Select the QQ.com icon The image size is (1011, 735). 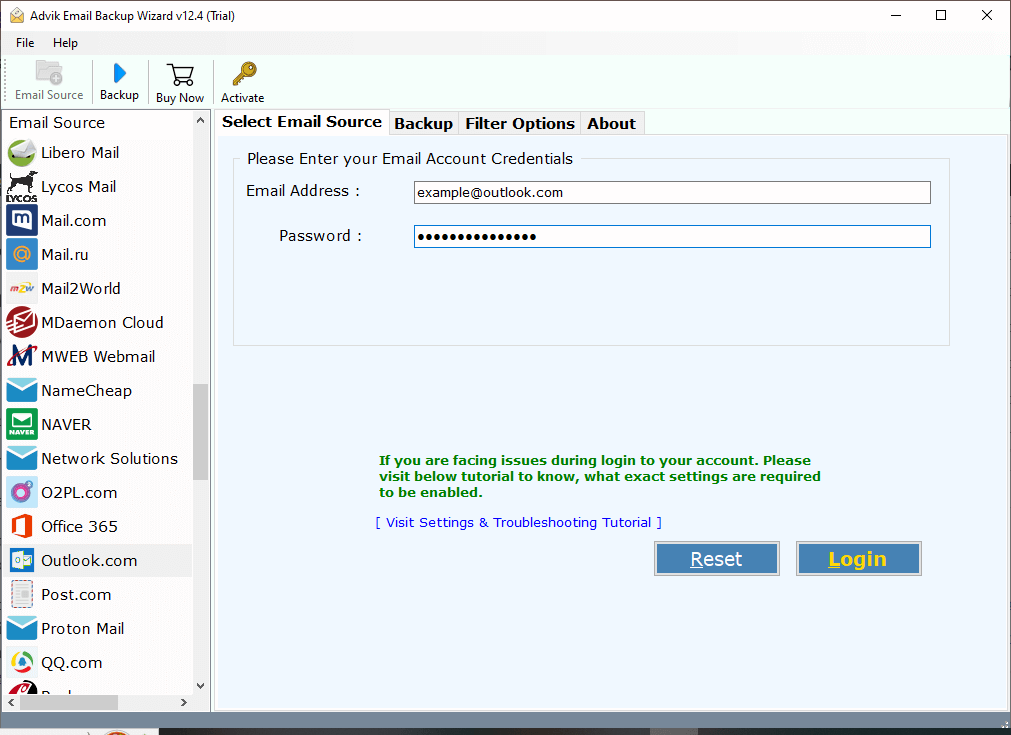[22, 662]
